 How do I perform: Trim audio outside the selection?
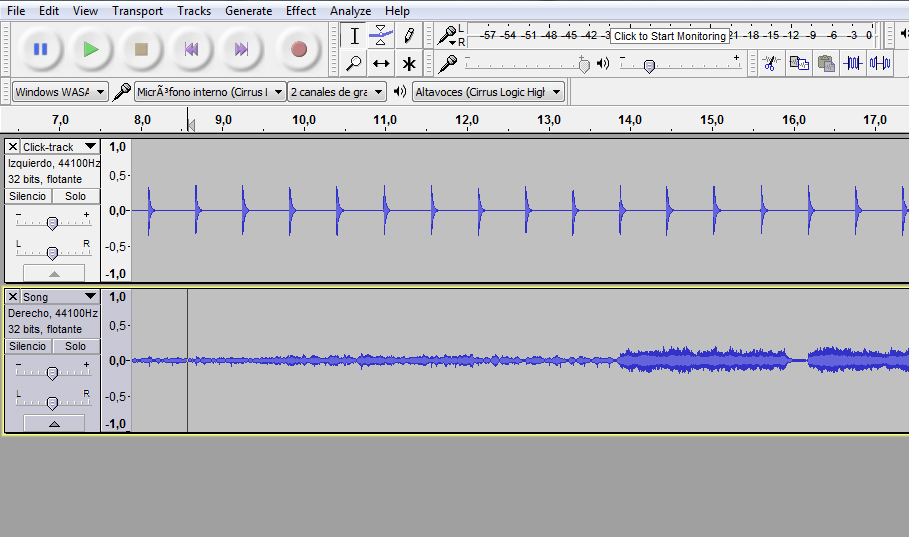click(853, 63)
